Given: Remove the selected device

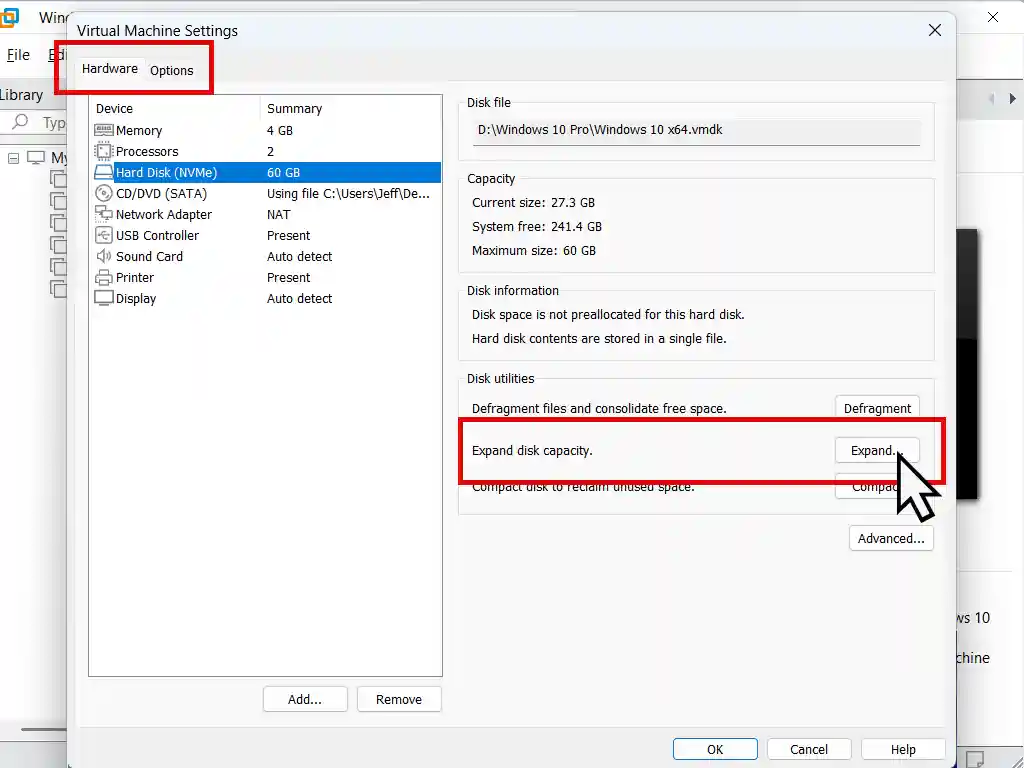Looking at the screenshot, I should pyautogui.click(x=399, y=700).
